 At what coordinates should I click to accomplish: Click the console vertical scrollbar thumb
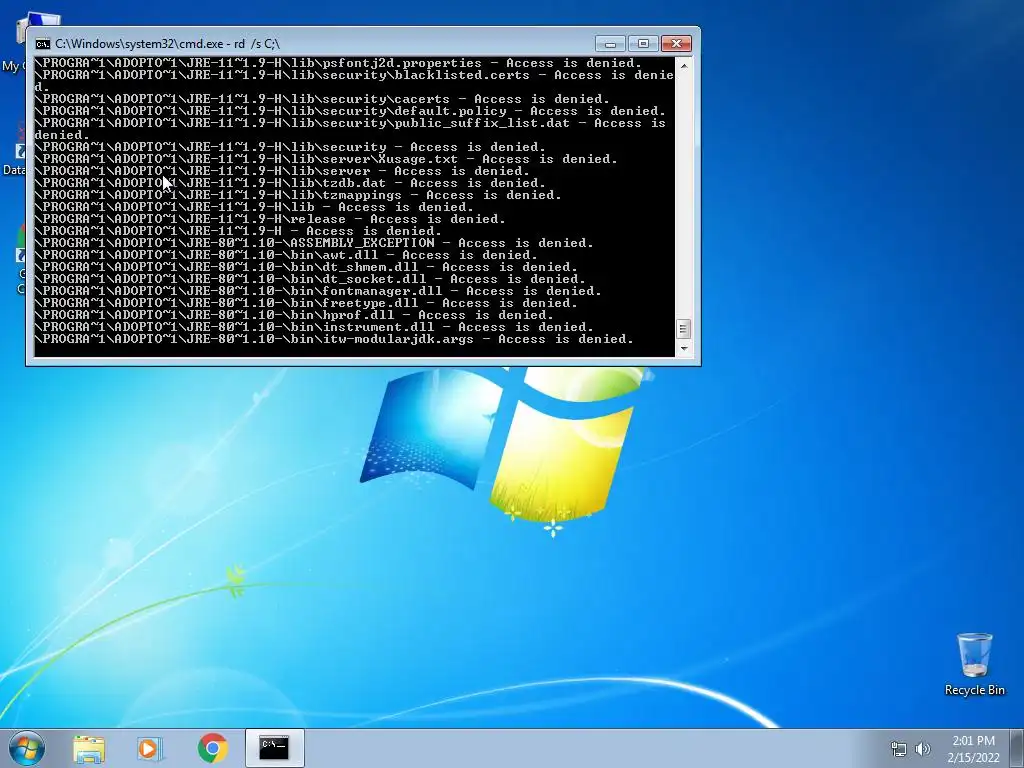click(683, 328)
